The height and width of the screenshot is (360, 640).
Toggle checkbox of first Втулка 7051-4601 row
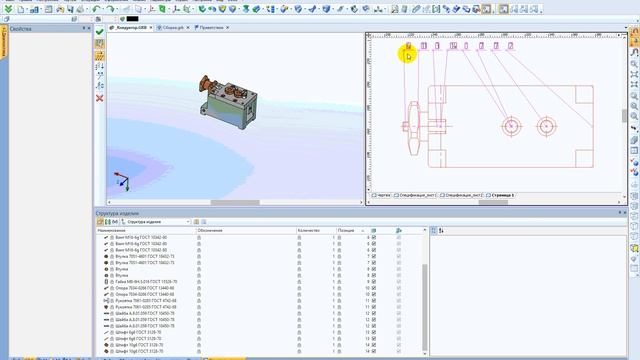(374, 256)
